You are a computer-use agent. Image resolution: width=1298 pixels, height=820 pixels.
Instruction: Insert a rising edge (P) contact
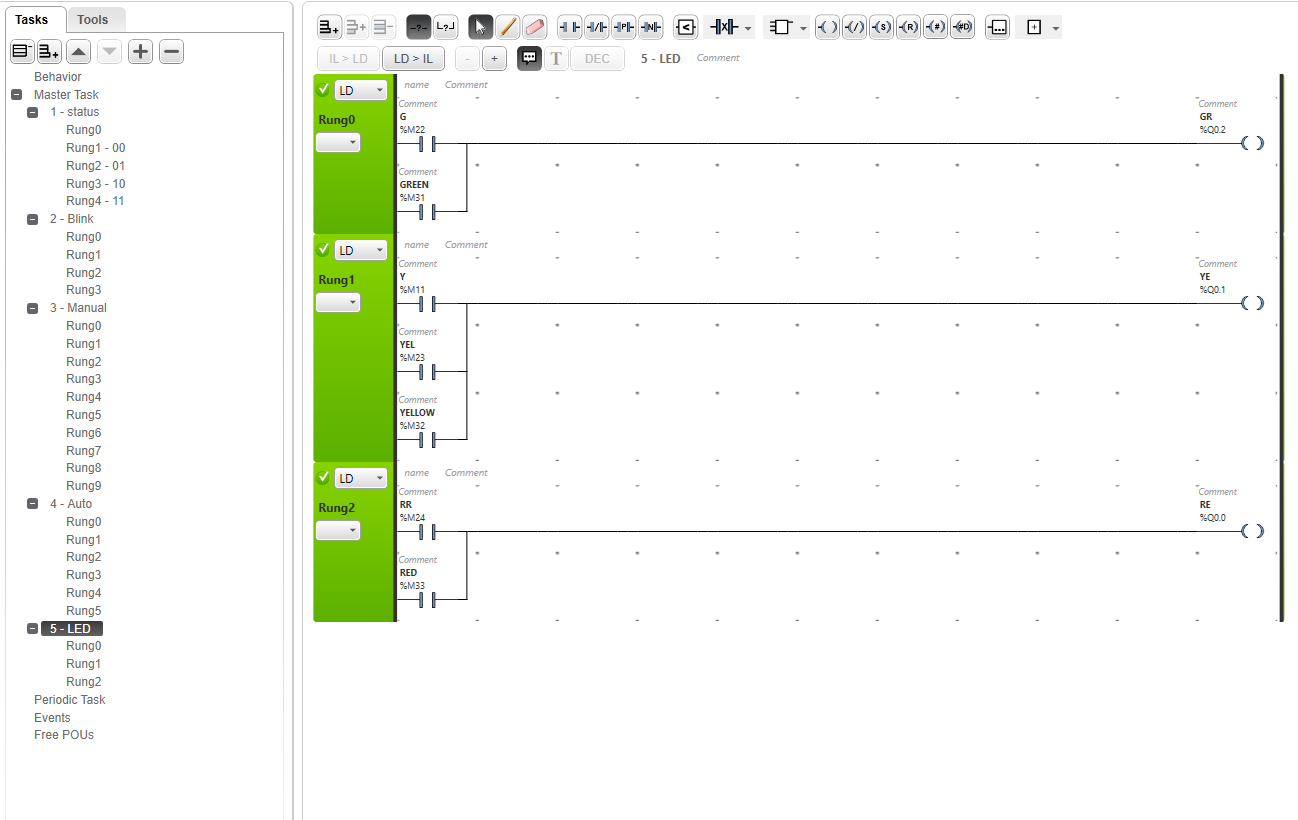coord(623,27)
